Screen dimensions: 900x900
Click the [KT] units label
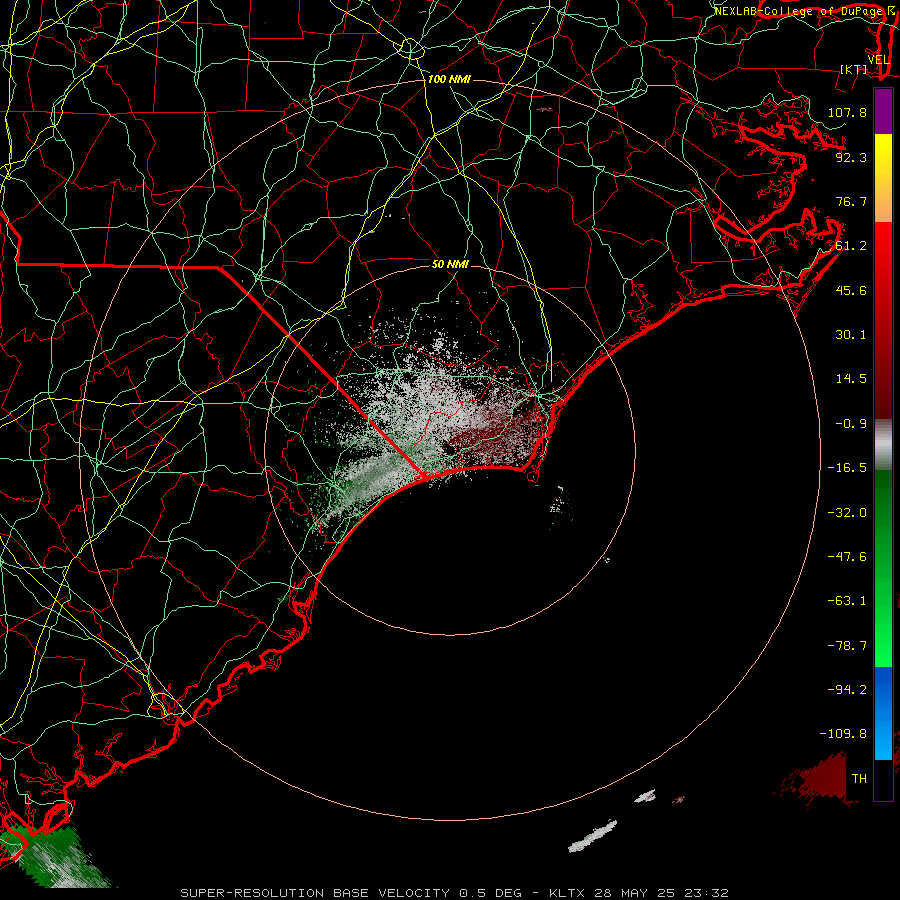point(854,69)
